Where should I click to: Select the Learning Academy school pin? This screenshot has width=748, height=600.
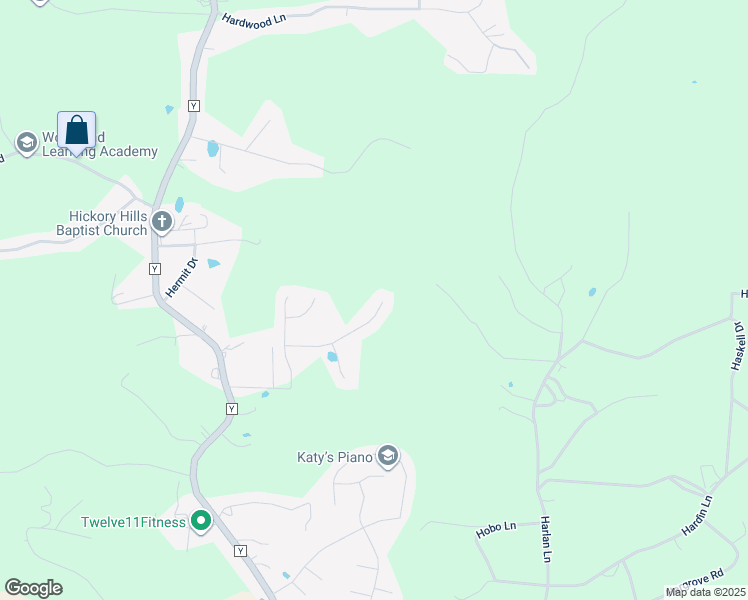[x=27, y=143]
